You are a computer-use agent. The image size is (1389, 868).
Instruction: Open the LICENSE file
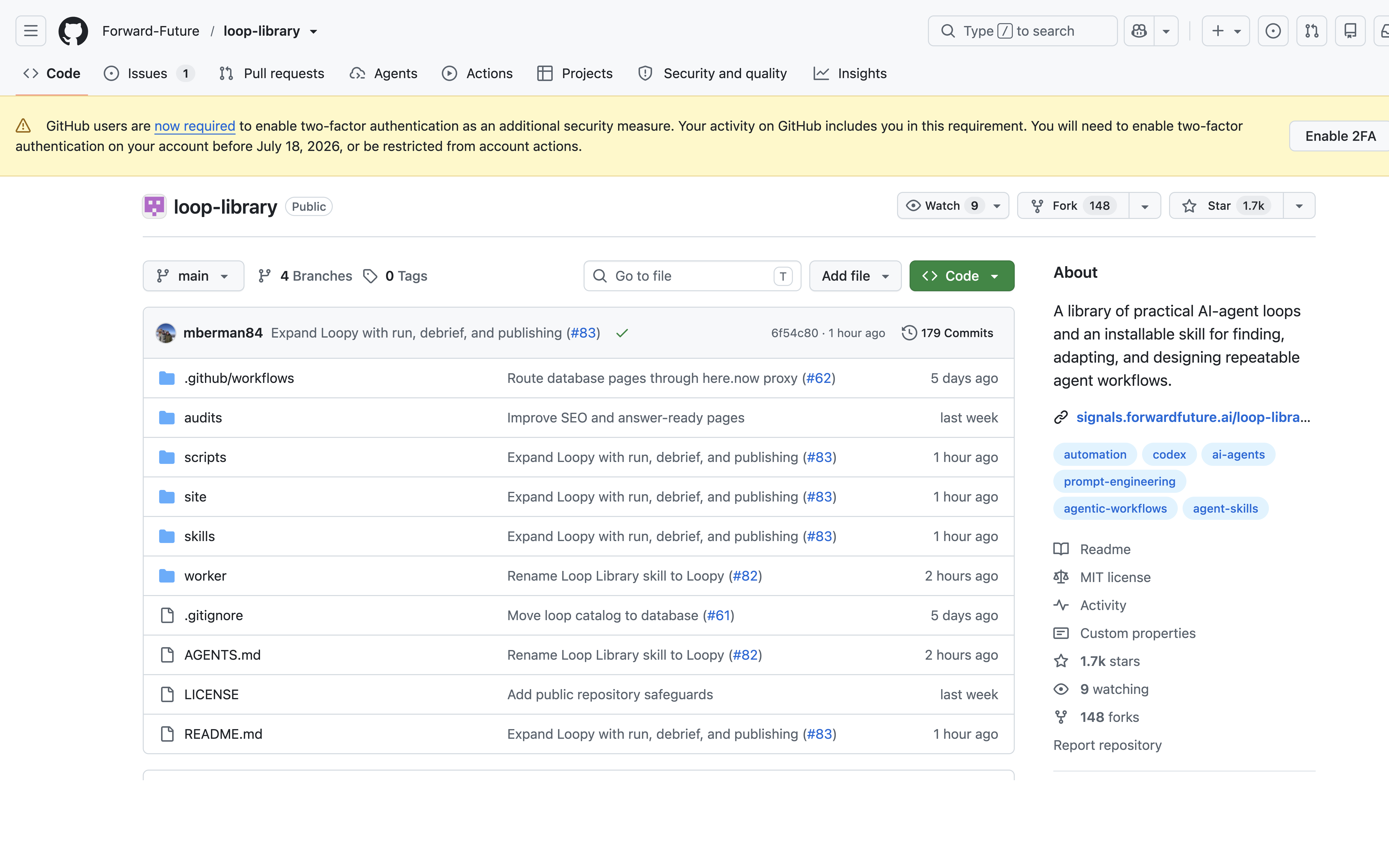point(211,695)
